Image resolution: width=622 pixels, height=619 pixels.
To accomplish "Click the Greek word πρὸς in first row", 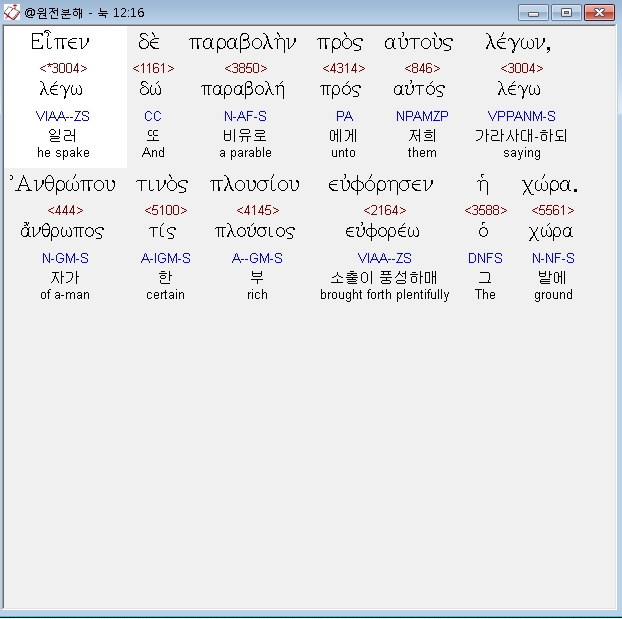I will pos(340,43).
